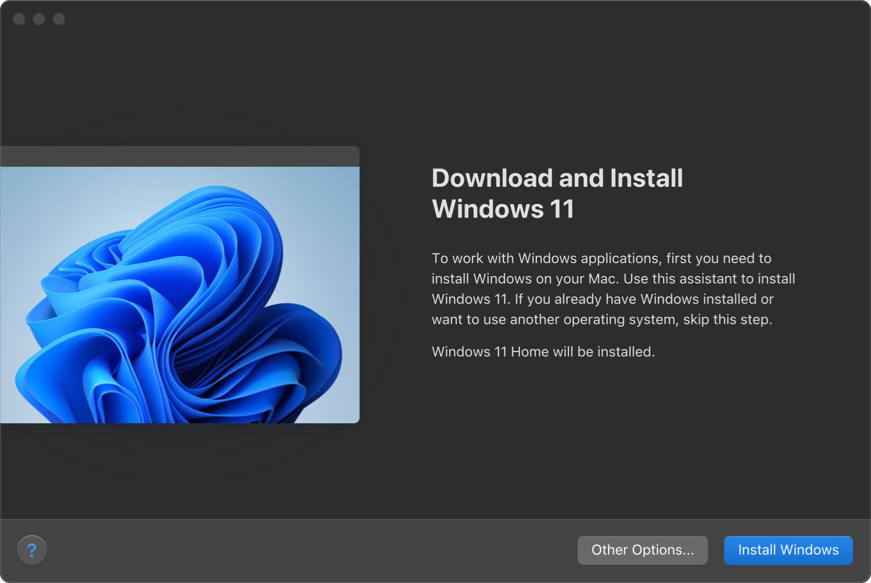Open Other Options...
The height and width of the screenshot is (583, 871).
coord(642,550)
